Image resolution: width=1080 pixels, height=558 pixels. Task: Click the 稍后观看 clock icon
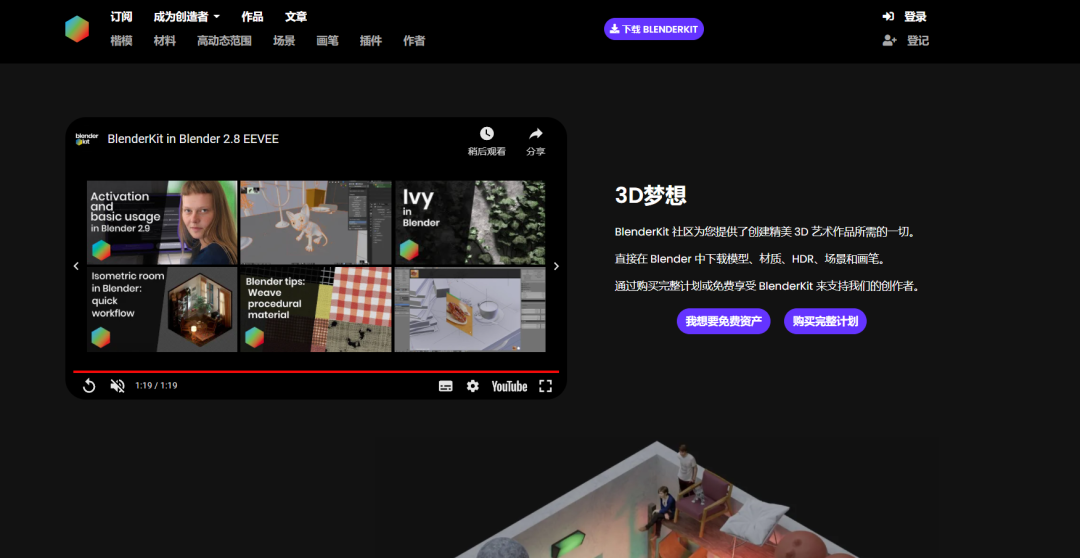(487, 134)
